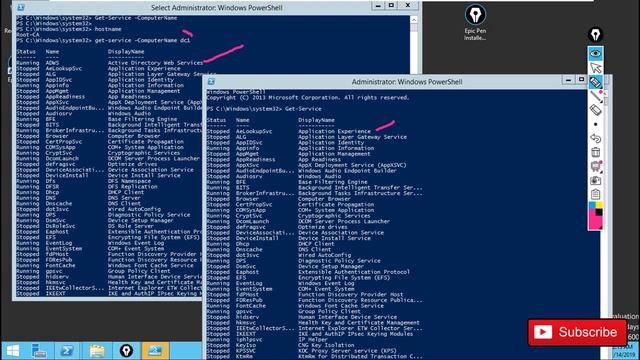
Task: Open the Windows Start button
Action: click(13, 351)
